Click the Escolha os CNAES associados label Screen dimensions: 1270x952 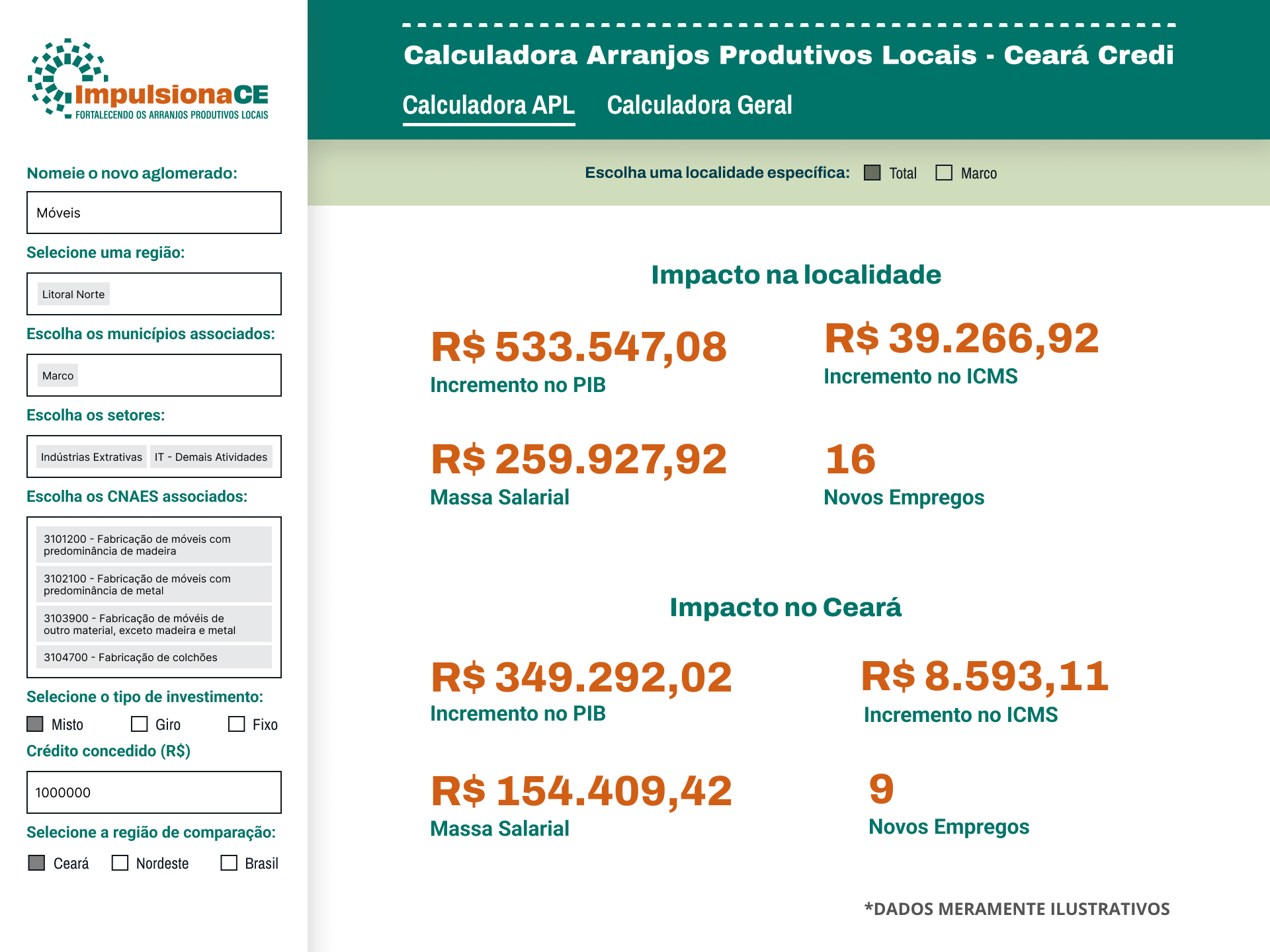[137, 496]
